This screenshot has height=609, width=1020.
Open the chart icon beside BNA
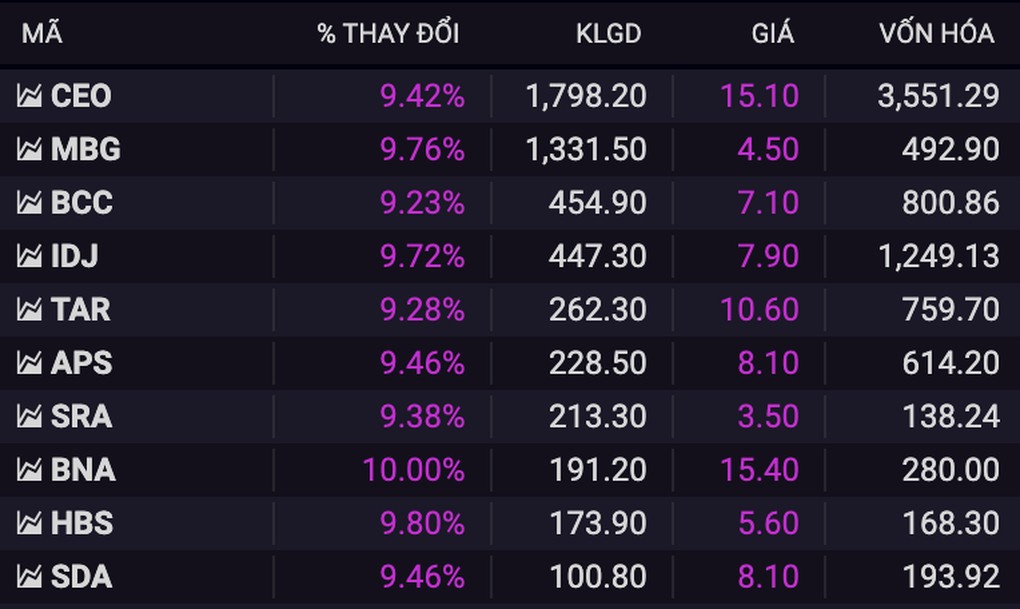point(29,471)
